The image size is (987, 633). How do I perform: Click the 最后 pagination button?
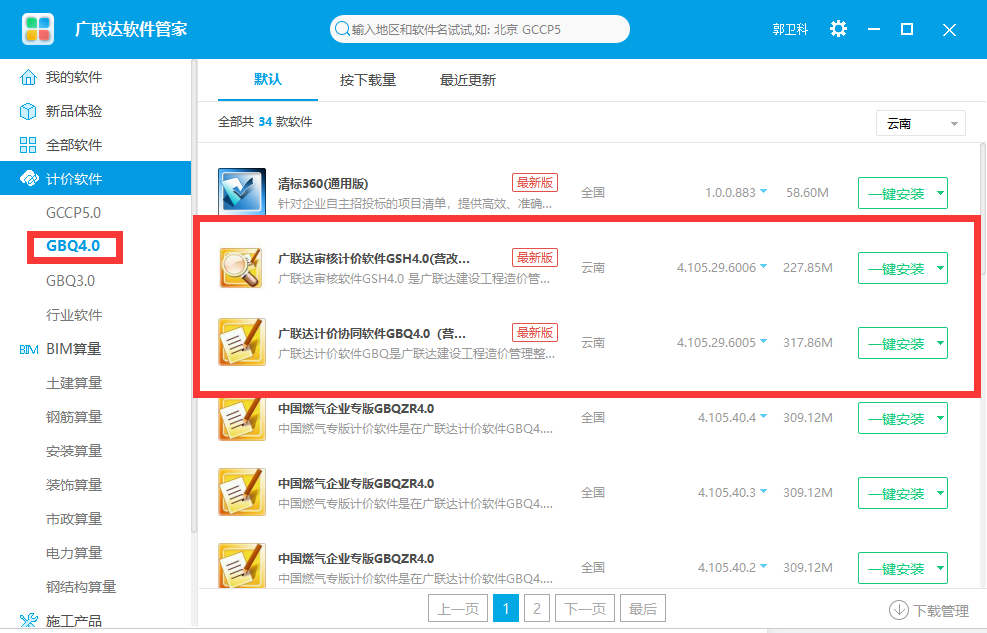[643, 608]
